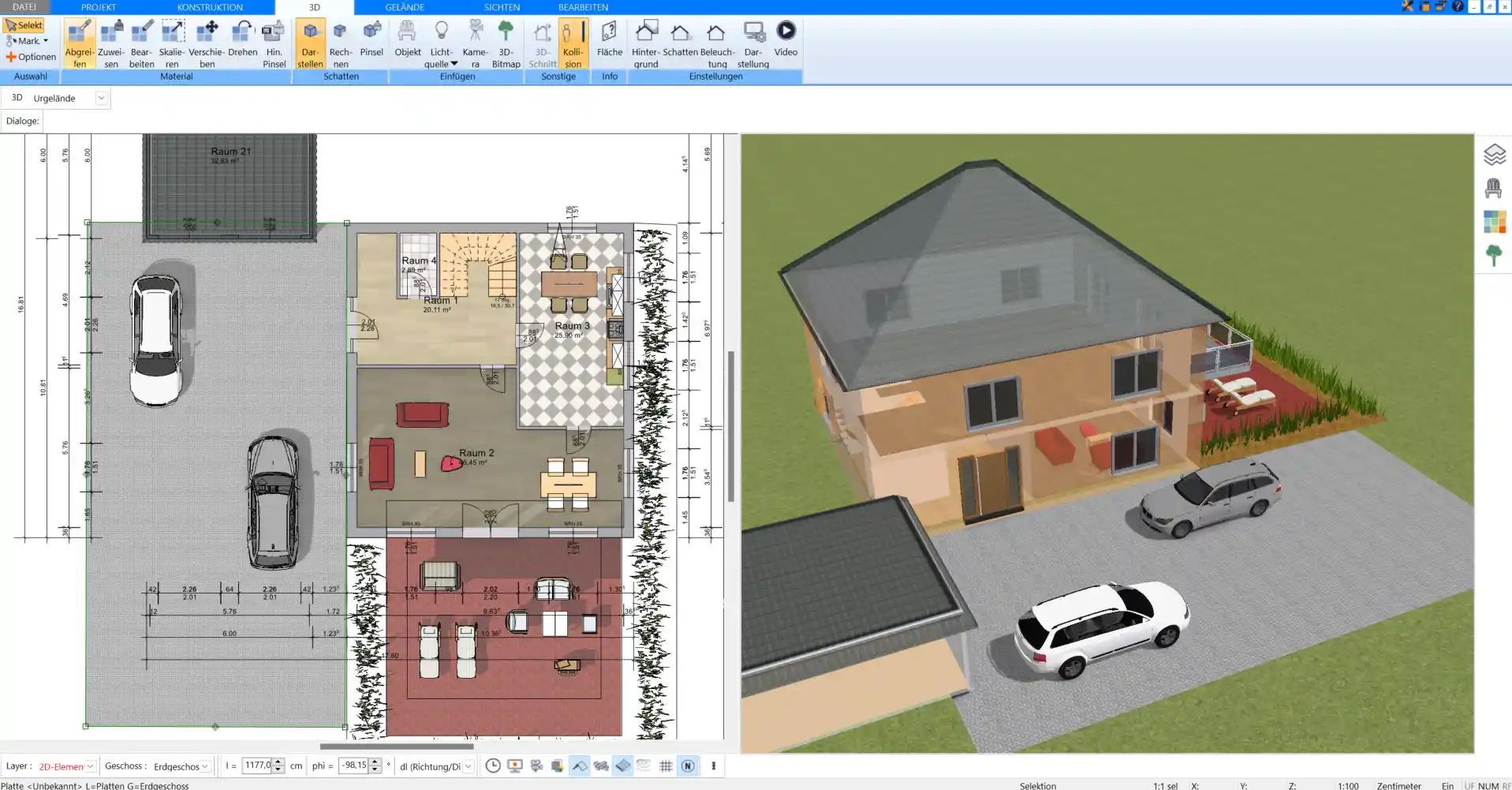This screenshot has width=1512, height=790.
Task: Increase the l length value stepper
Action: (278, 762)
